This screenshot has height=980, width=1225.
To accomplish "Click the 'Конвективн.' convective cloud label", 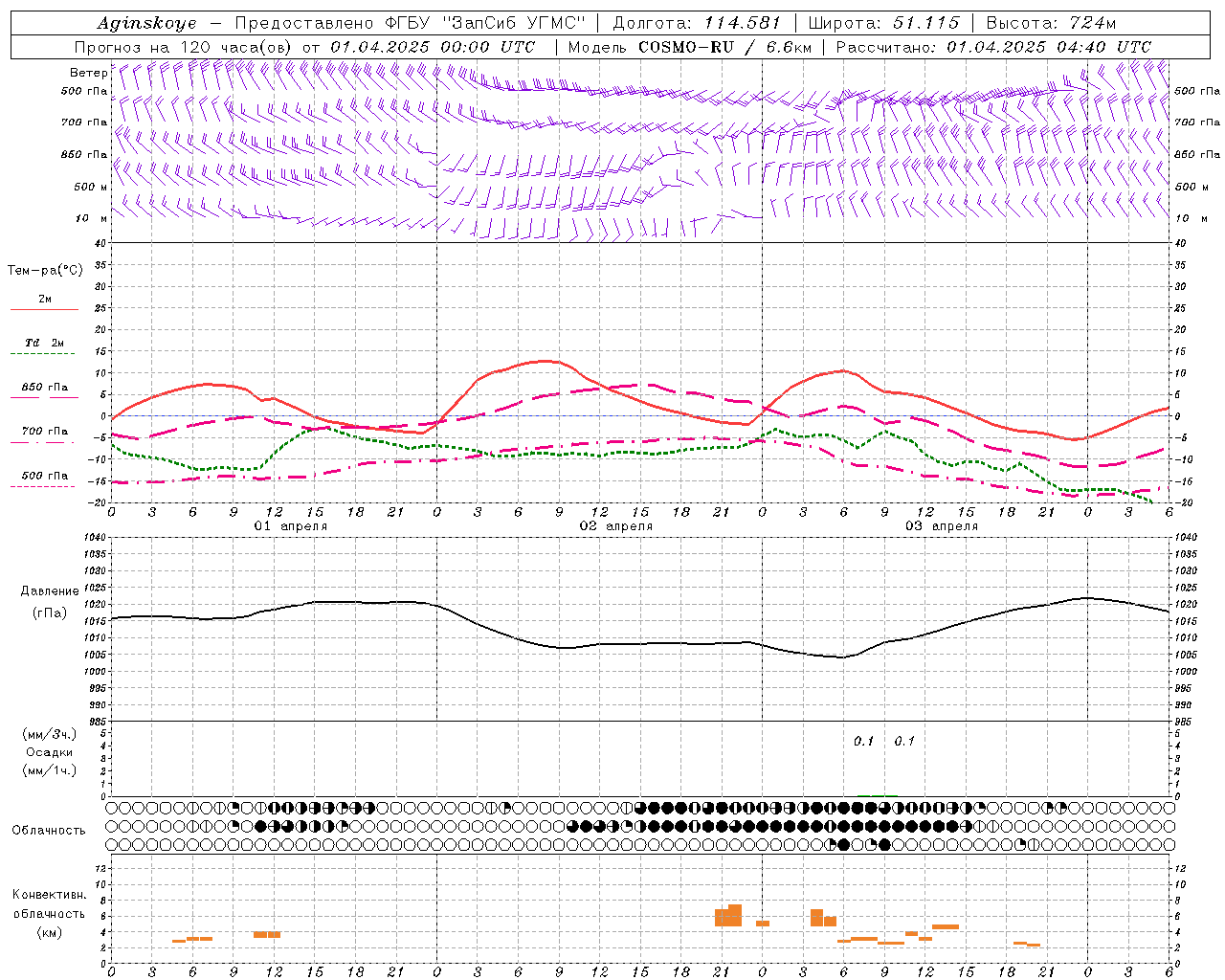I will tap(50, 895).
